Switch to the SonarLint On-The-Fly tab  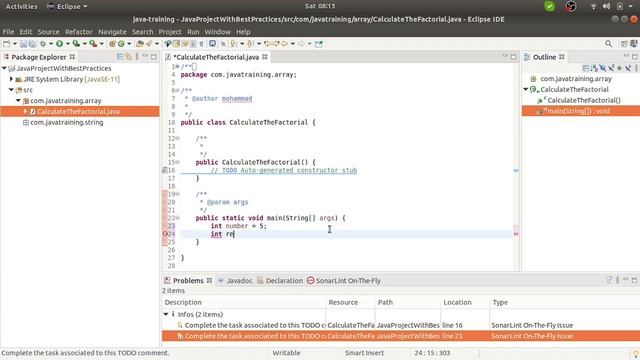[344, 280]
